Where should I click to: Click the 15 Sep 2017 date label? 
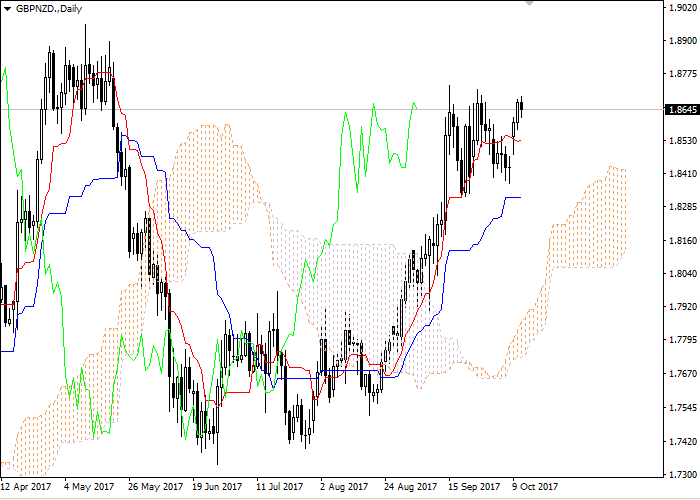[x=474, y=486]
